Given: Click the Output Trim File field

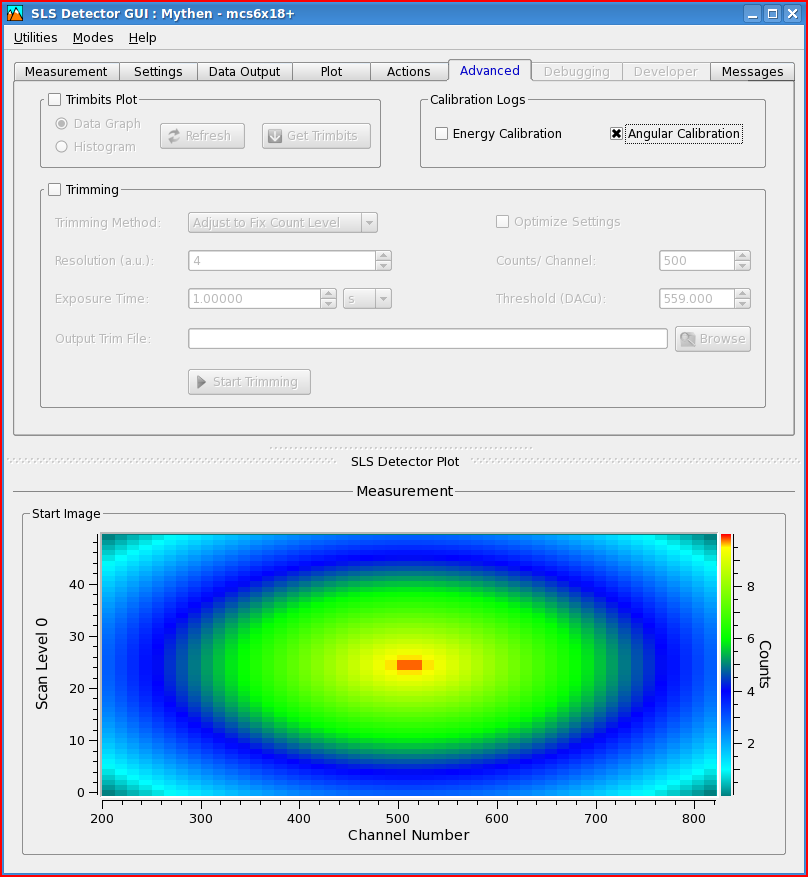Looking at the screenshot, I should (x=427, y=339).
